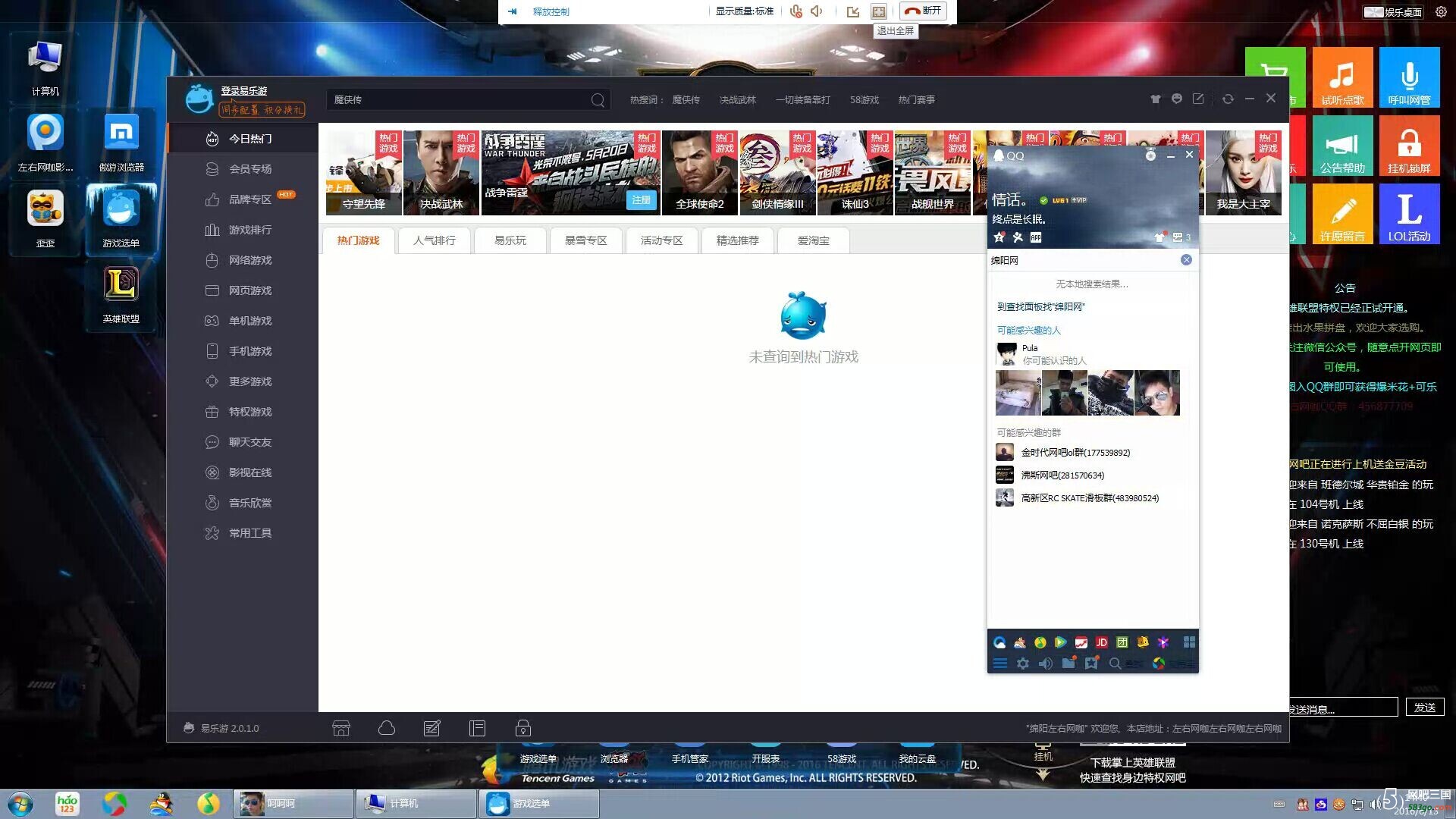
Task: Switch to the 爱淘宝 tab
Action: tap(814, 240)
